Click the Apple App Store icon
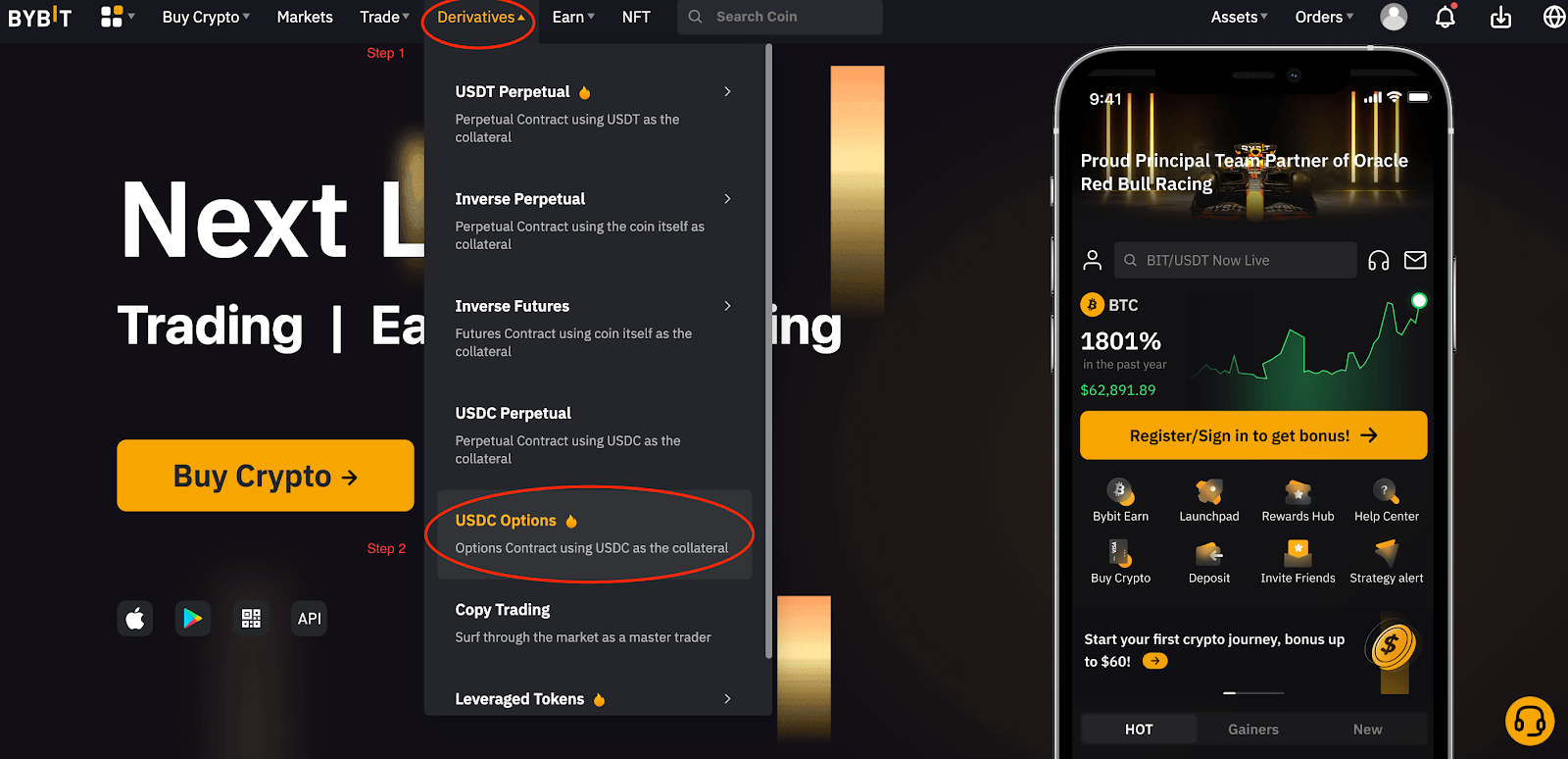The width and height of the screenshot is (1568, 759). pyautogui.click(x=135, y=619)
